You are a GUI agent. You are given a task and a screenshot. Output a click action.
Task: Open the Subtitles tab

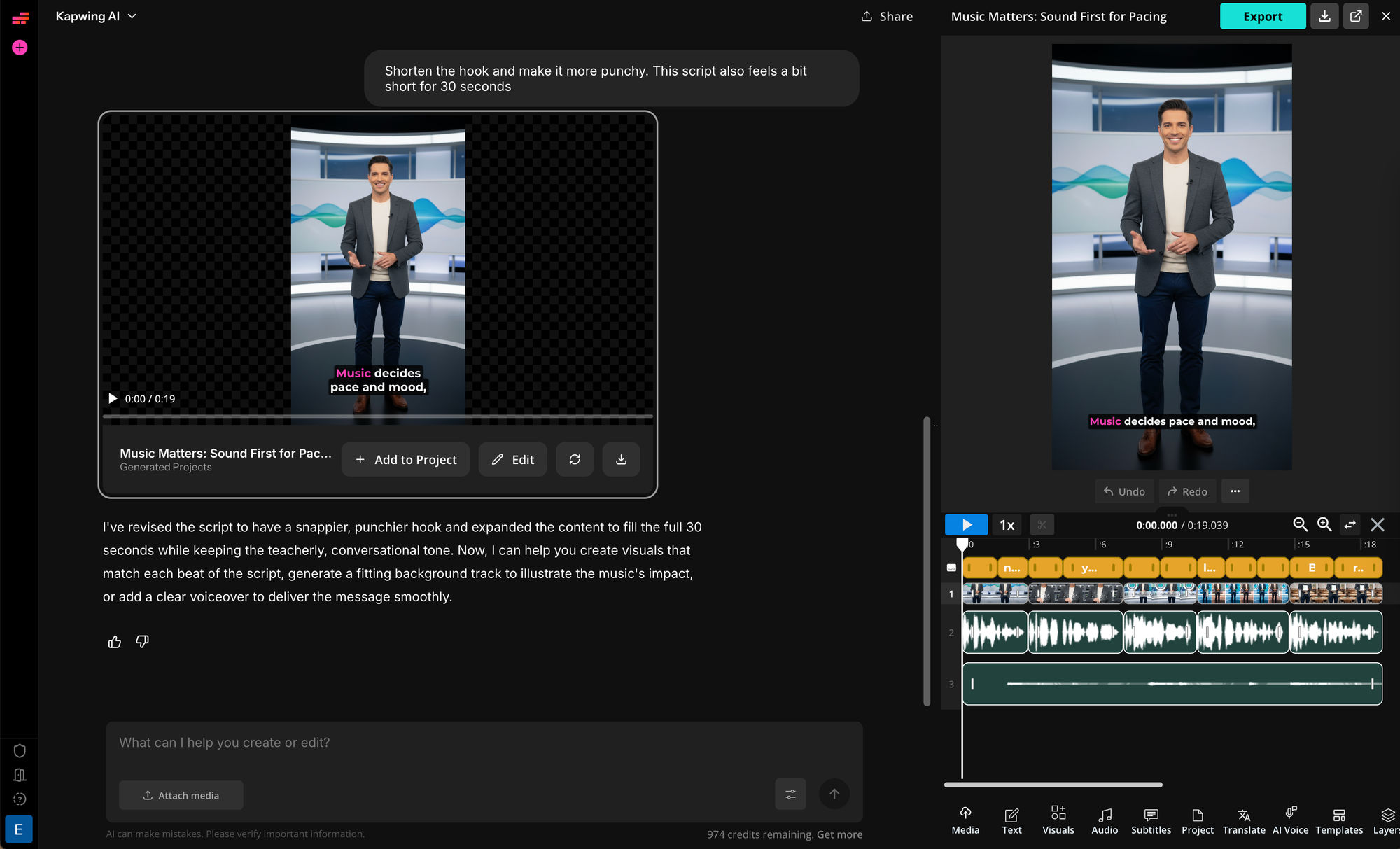pos(1151,820)
